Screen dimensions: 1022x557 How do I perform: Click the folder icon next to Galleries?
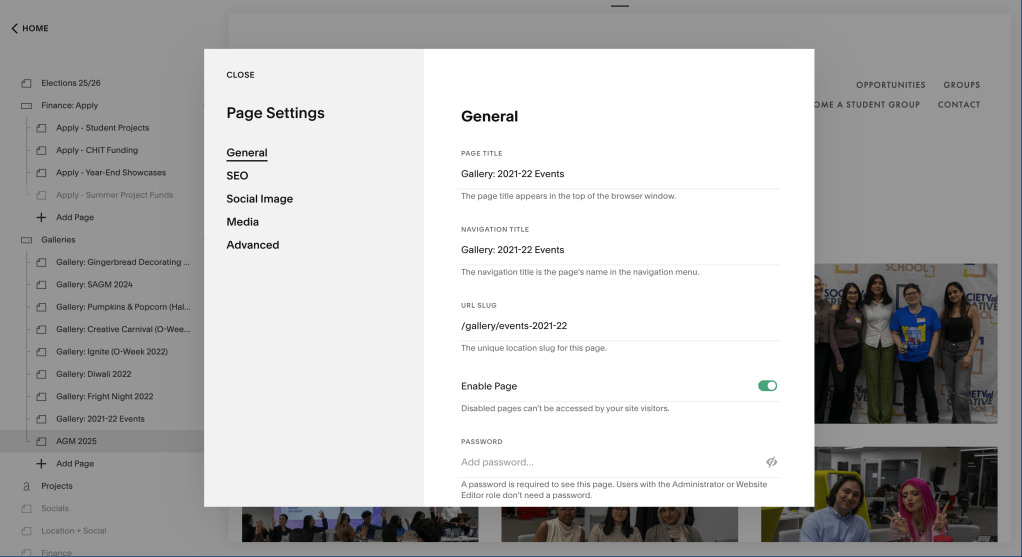pos(26,240)
